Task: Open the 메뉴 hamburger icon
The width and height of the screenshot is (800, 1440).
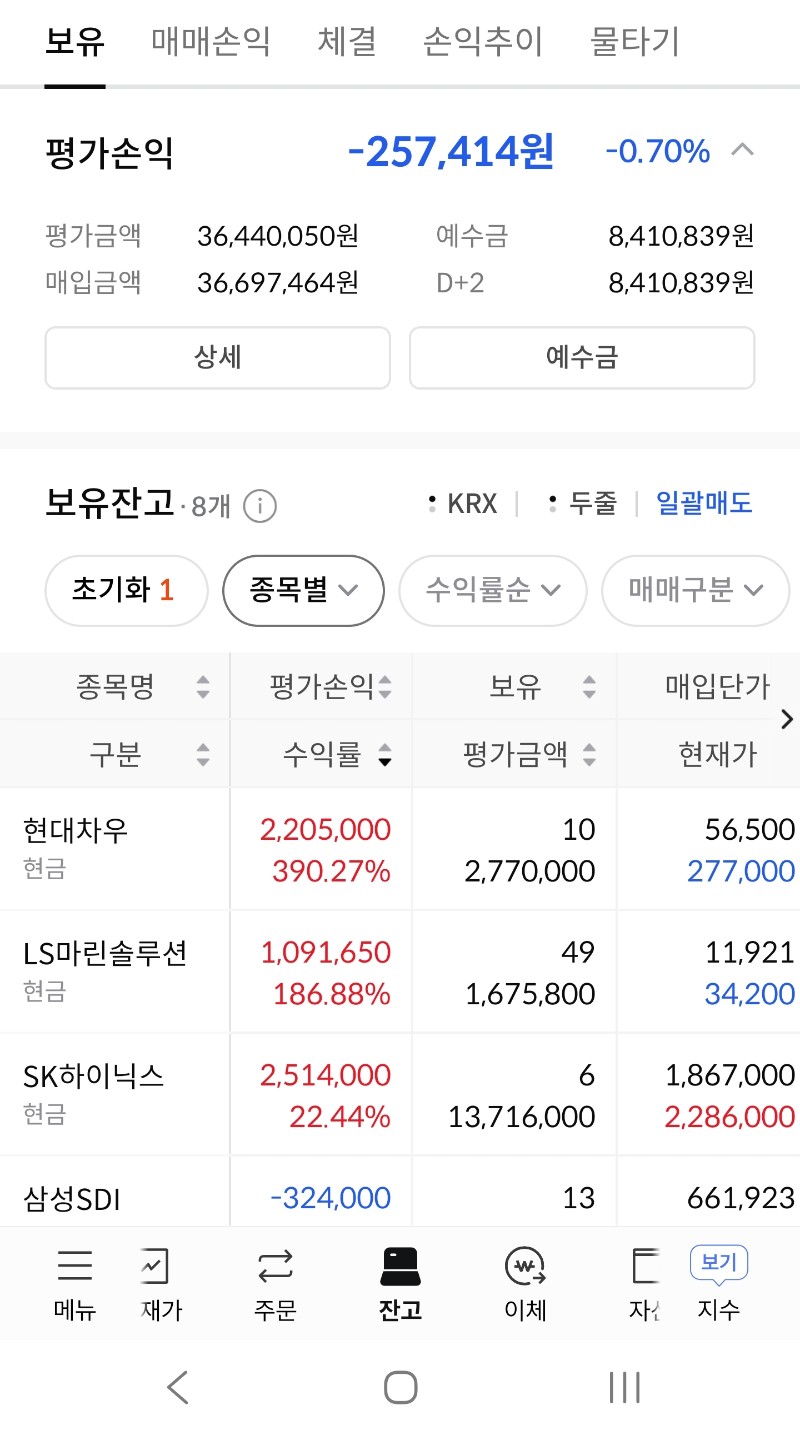Action: [x=75, y=1266]
